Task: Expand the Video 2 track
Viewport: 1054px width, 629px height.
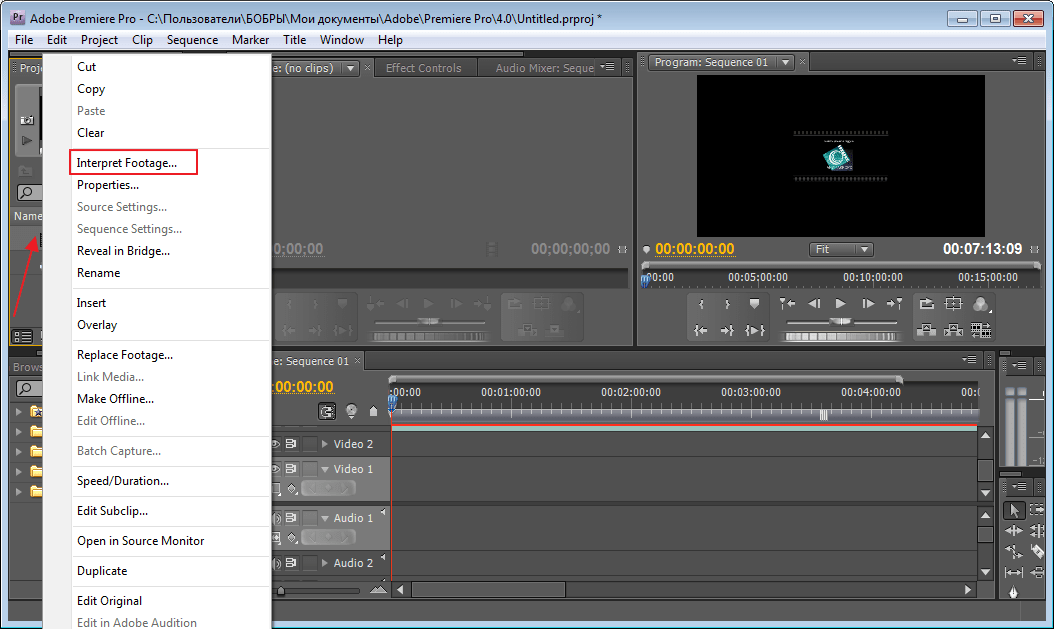Action: point(325,444)
